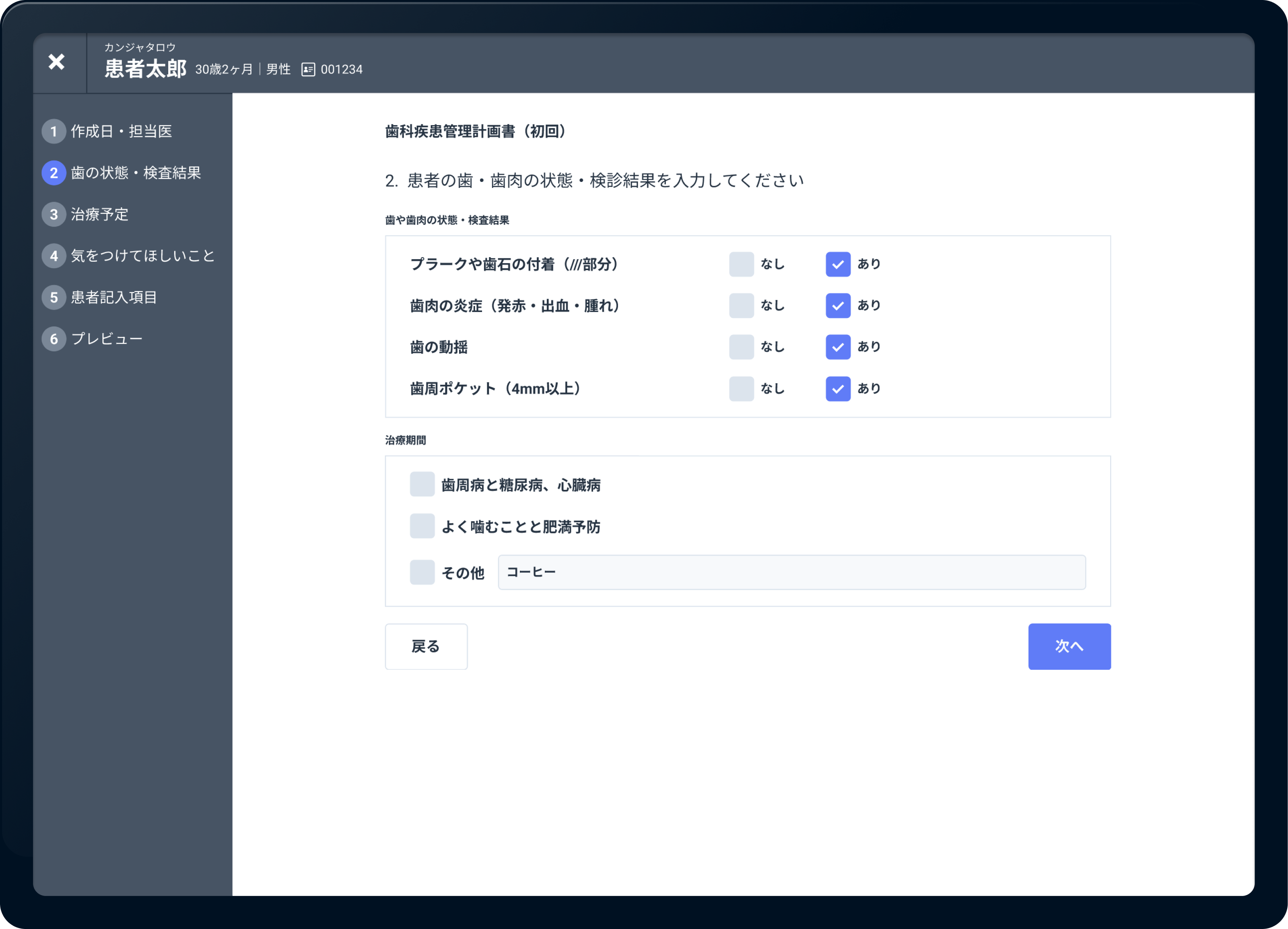Click the patient ID badge icon
Screen dimensions: 1288x929
pyautogui.click(x=307, y=69)
